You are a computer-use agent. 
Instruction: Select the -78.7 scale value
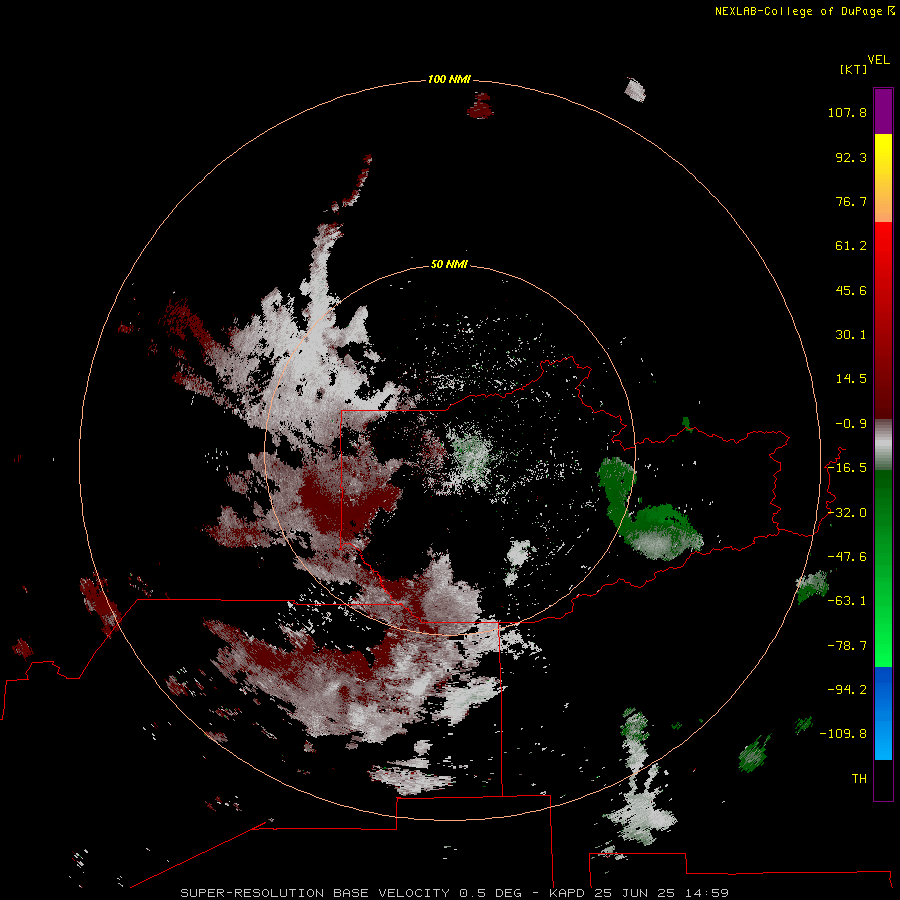click(x=847, y=646)
